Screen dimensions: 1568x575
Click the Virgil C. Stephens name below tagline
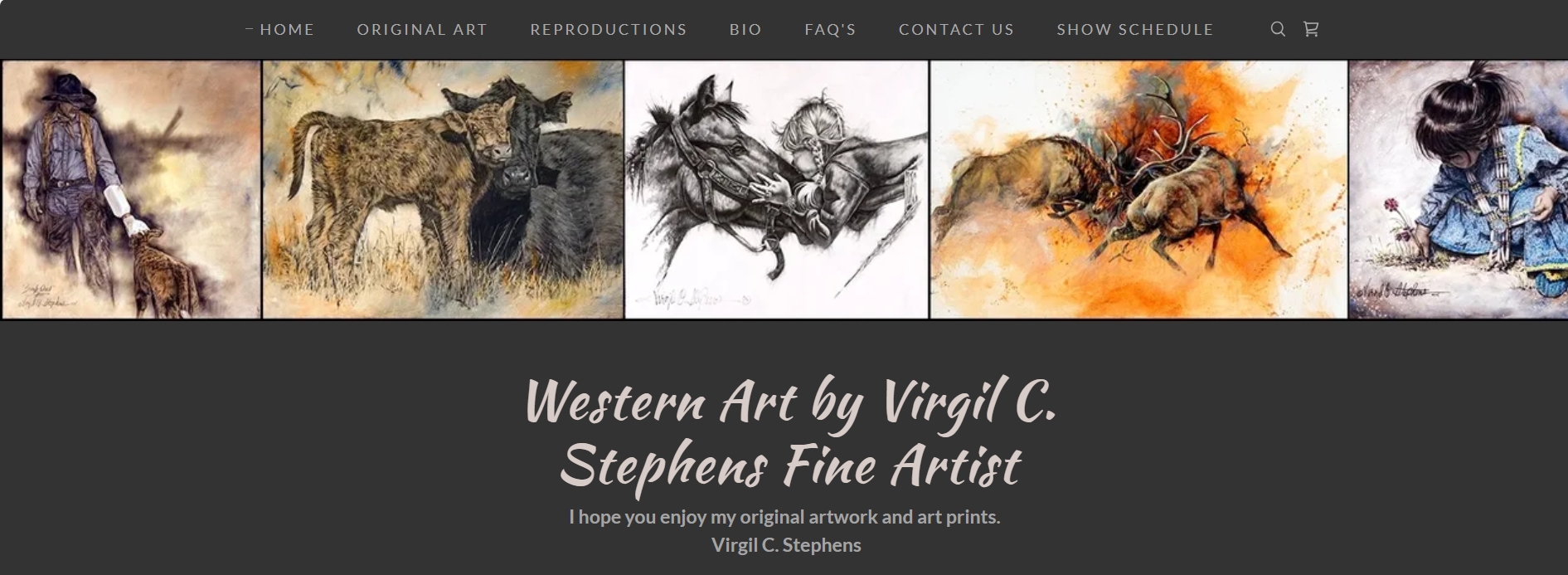(786, 545)
